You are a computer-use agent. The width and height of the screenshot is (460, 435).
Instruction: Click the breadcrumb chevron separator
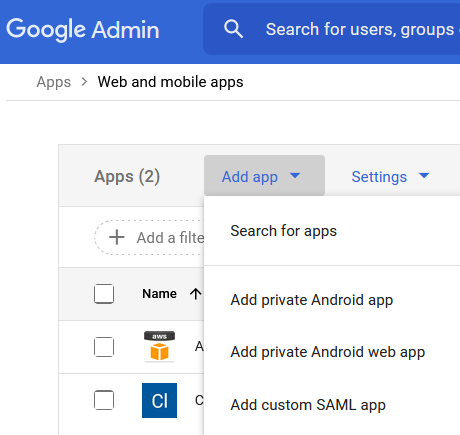(84, 82)
